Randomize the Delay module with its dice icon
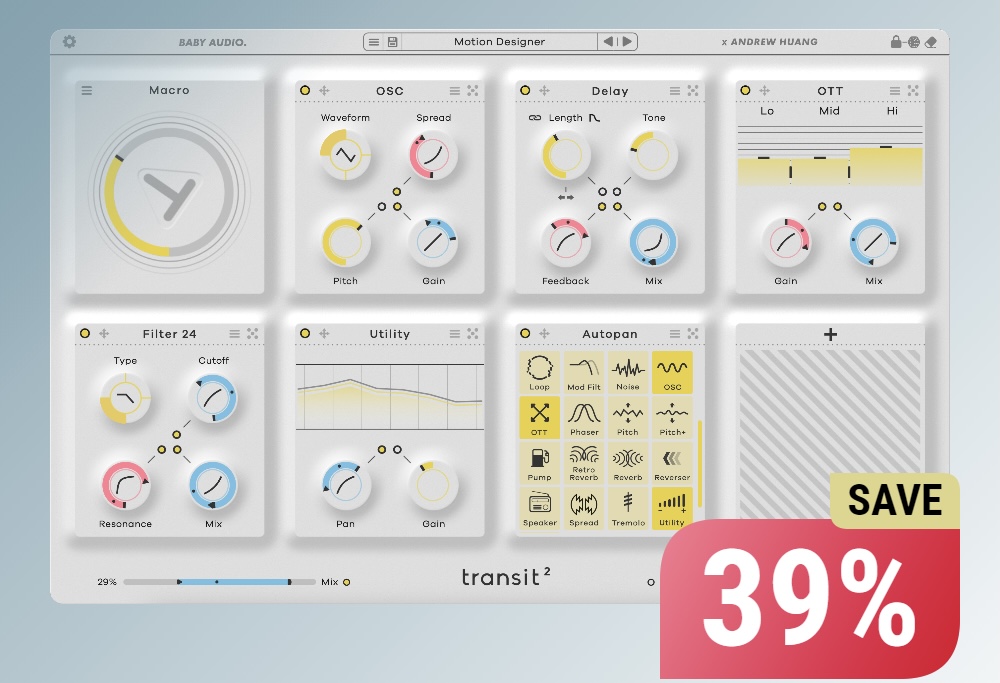1000x683 pixels. coord(693,91)
